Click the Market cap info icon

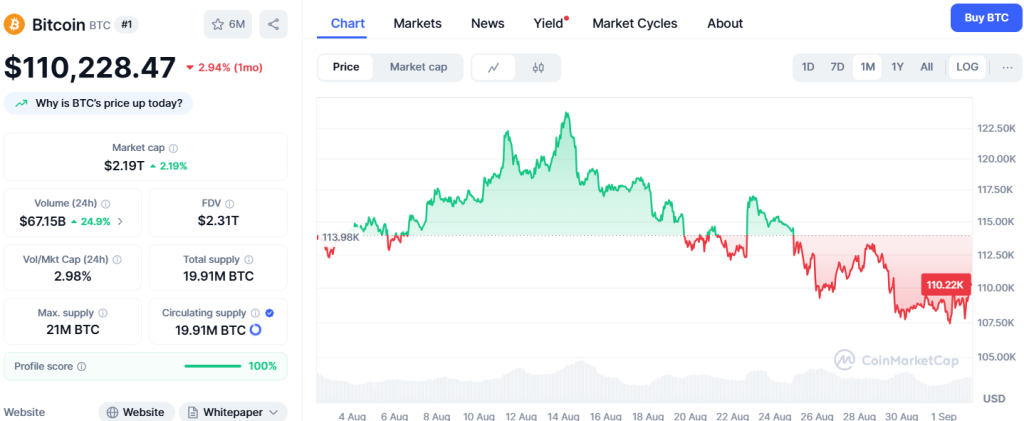[174, 148]
